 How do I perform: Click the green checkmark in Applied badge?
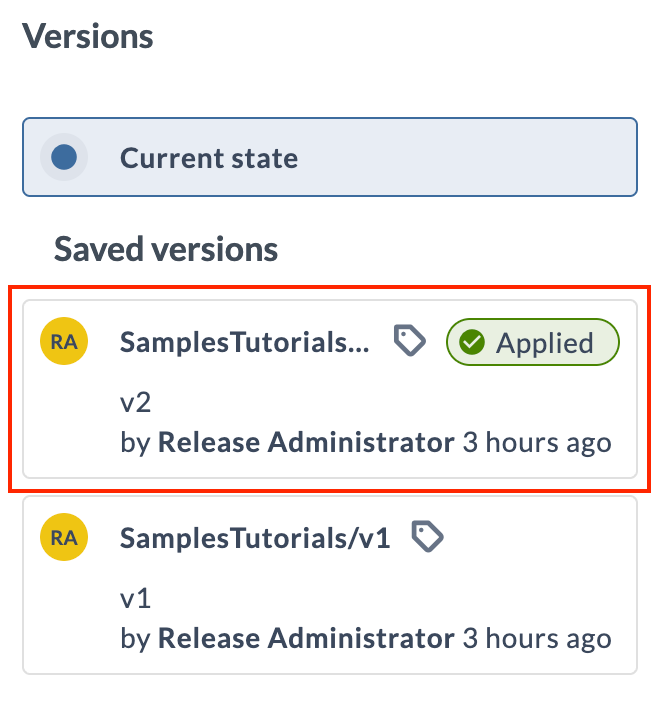click(472, 343)
